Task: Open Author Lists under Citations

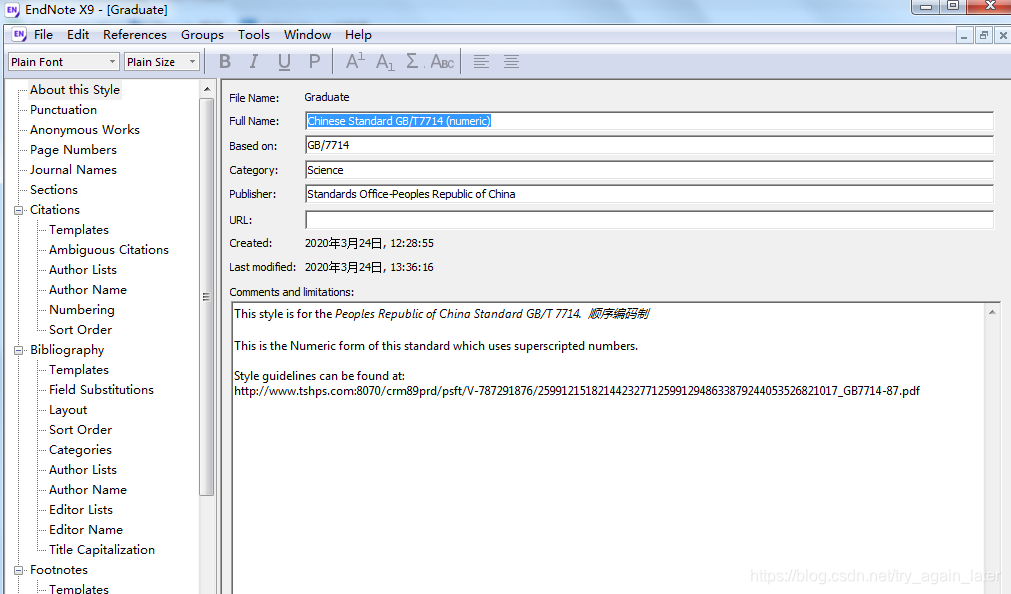Action: point(83,270)
